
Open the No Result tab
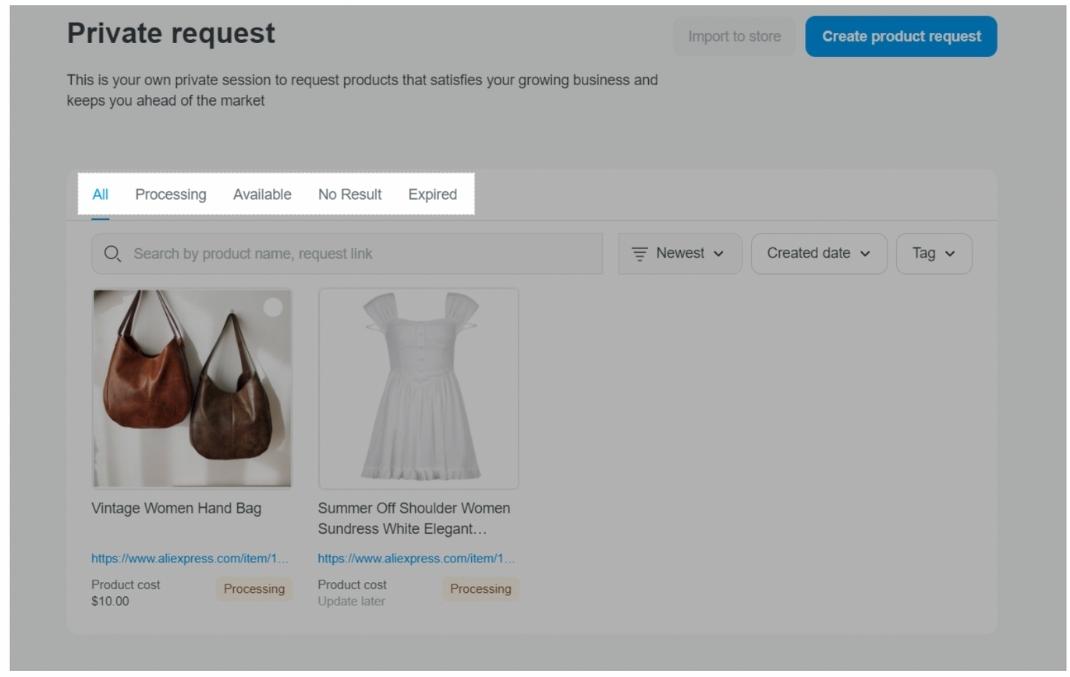(350, 195)
